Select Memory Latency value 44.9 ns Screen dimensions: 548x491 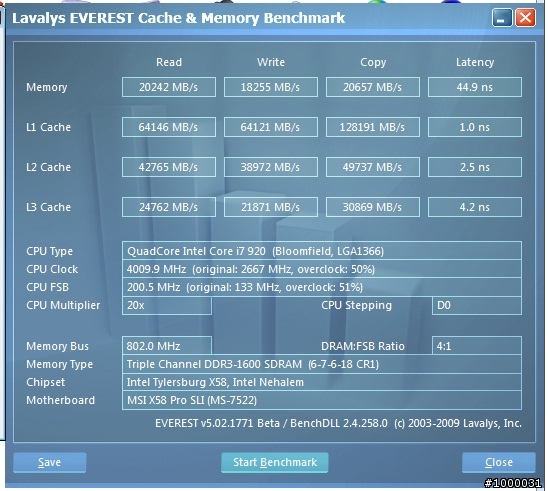[475, 87]
